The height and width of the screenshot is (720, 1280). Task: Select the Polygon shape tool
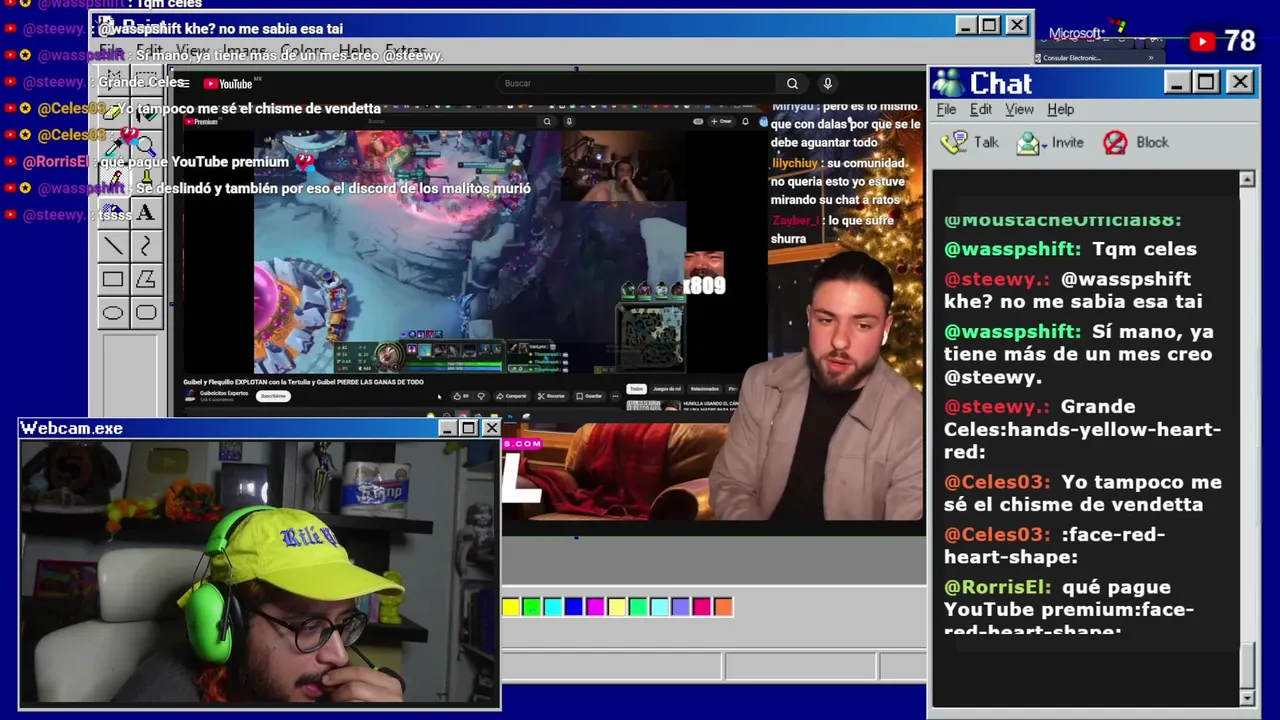click(146, 279)
